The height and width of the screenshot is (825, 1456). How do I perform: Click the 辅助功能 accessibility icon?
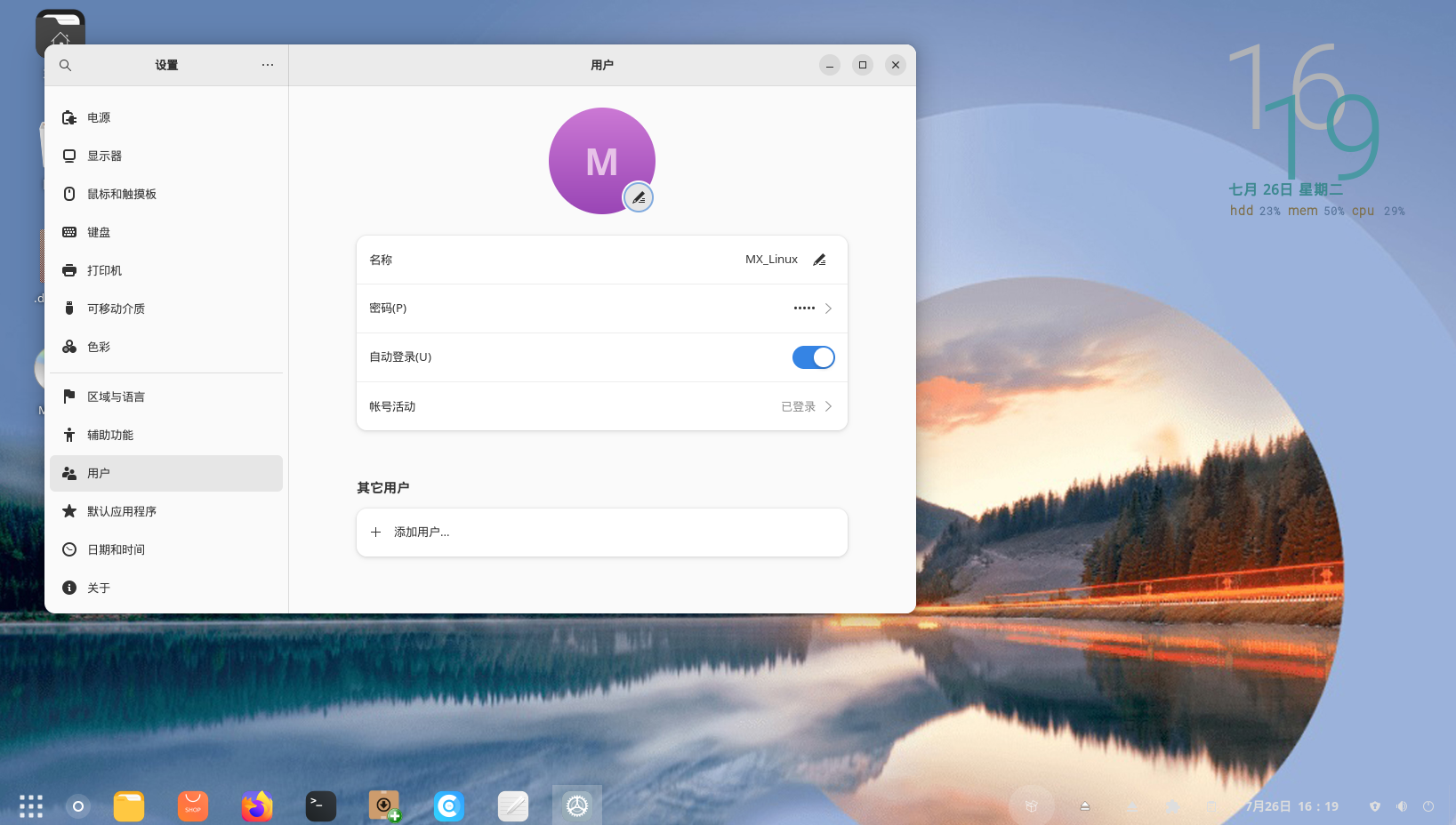[x=69, y=435]
